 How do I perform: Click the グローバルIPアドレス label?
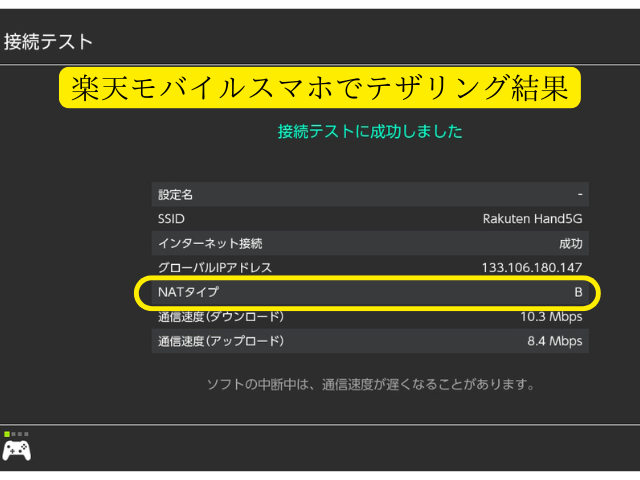pyautogui.click(x=215, y=267)
